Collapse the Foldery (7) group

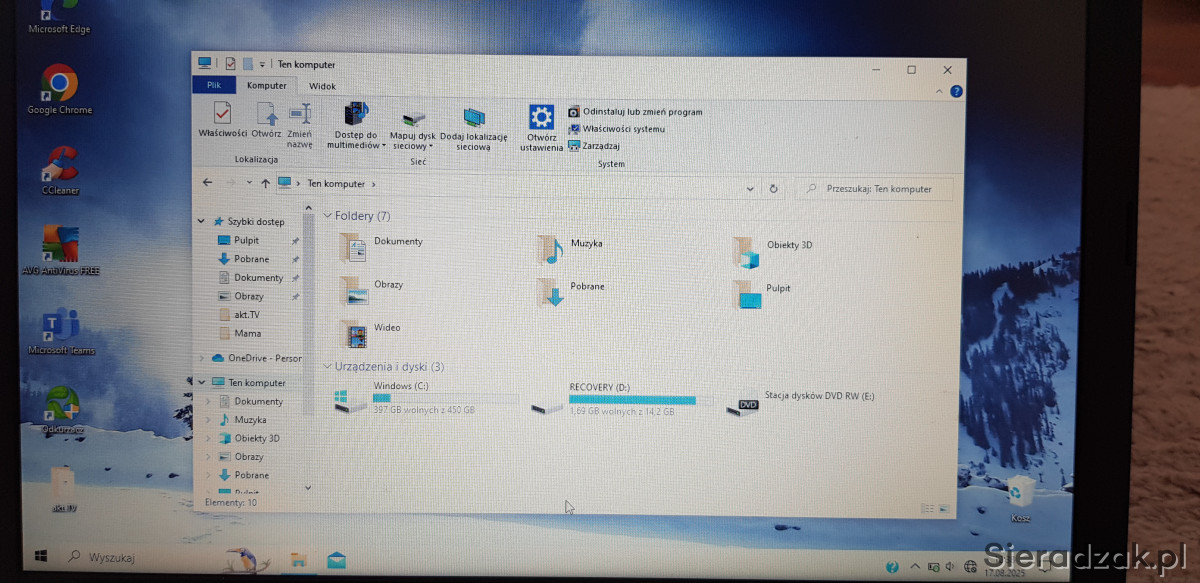[327, 216]
